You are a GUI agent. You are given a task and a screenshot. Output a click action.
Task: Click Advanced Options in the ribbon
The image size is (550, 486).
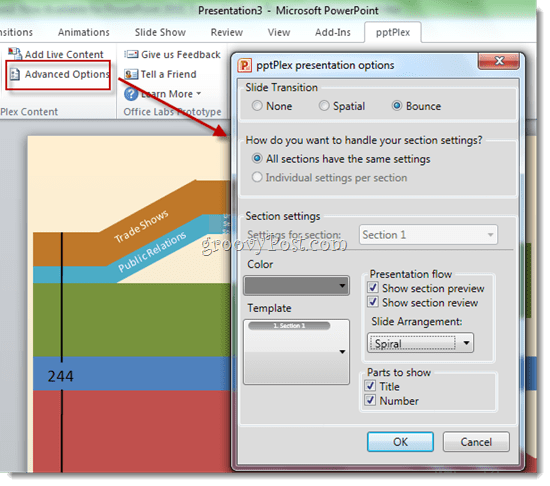point(58,74)
